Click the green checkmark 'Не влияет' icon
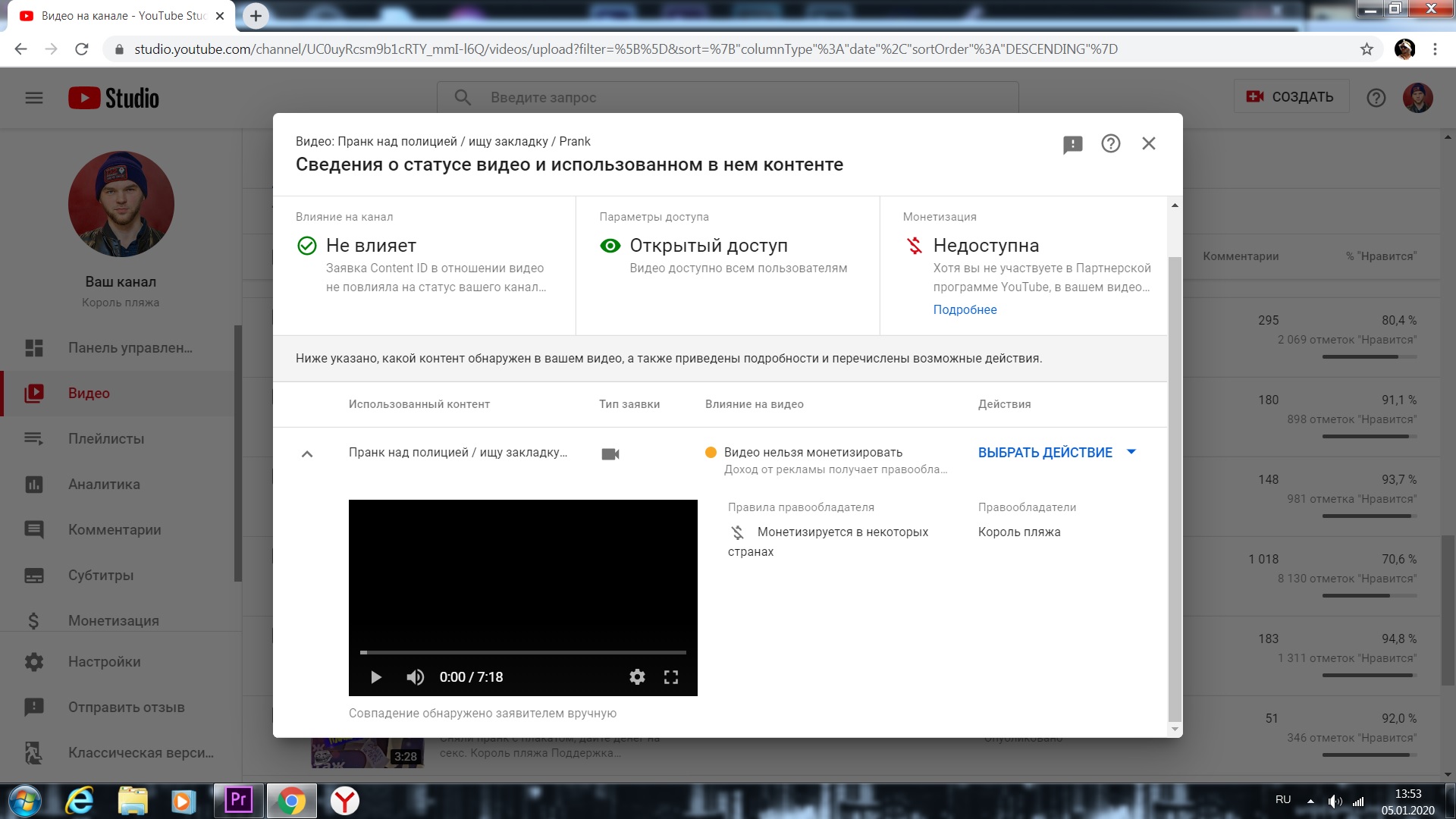This screenshot has height=819, width=1456. (x=307, y=246)
